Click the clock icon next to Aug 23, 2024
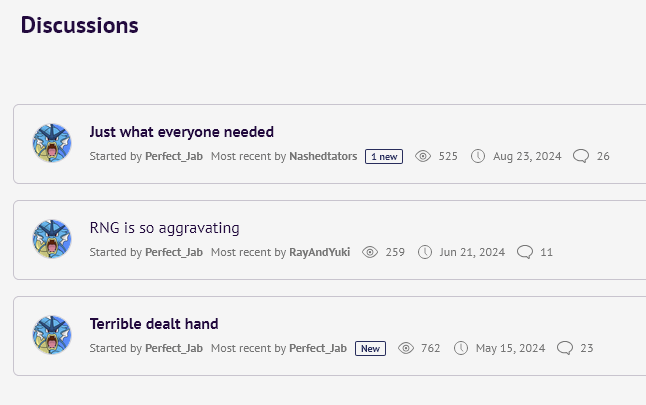This screenshot has width=646, height=405. 478,156
